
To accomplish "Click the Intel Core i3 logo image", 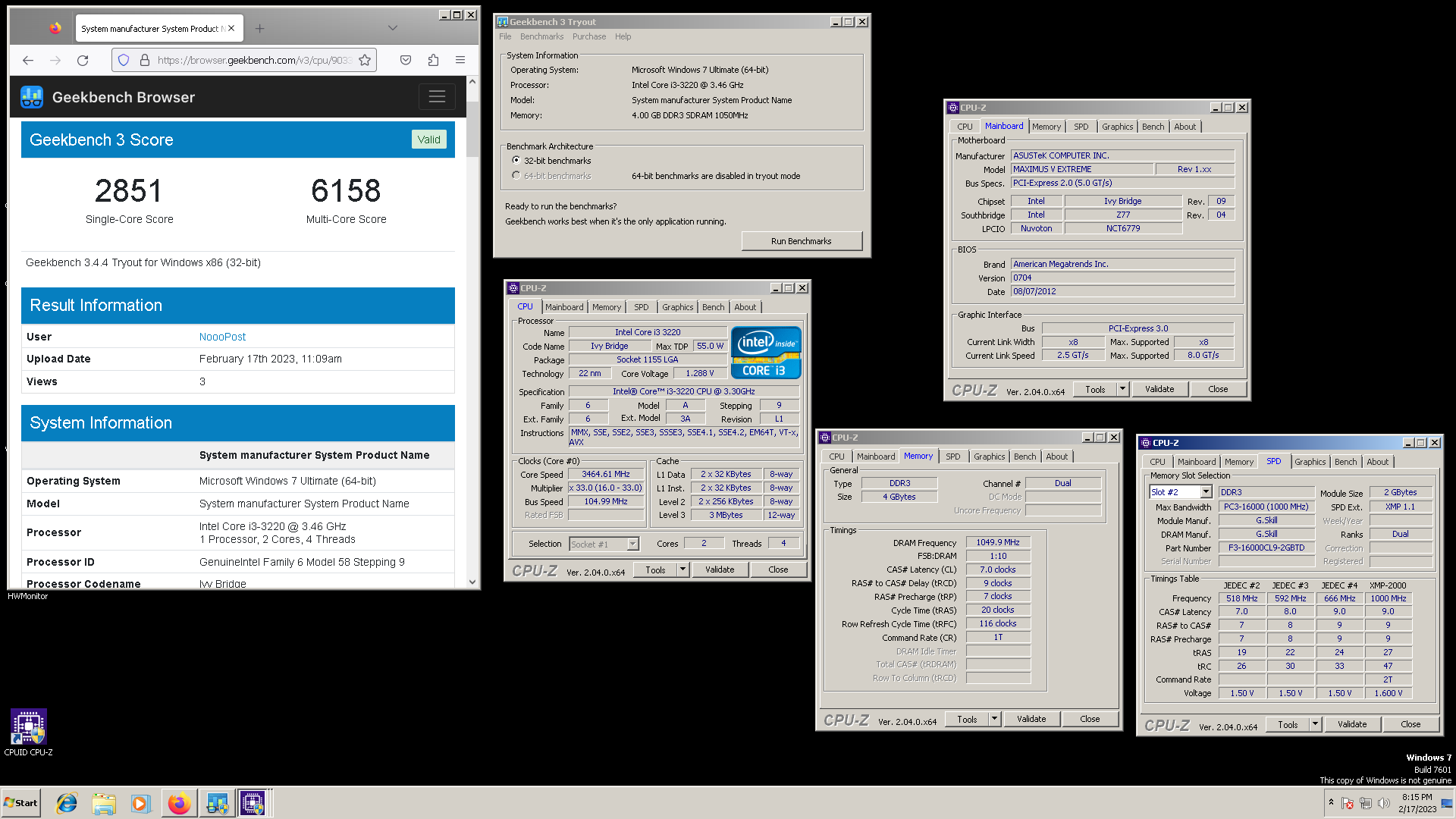I will pos(766,353).
